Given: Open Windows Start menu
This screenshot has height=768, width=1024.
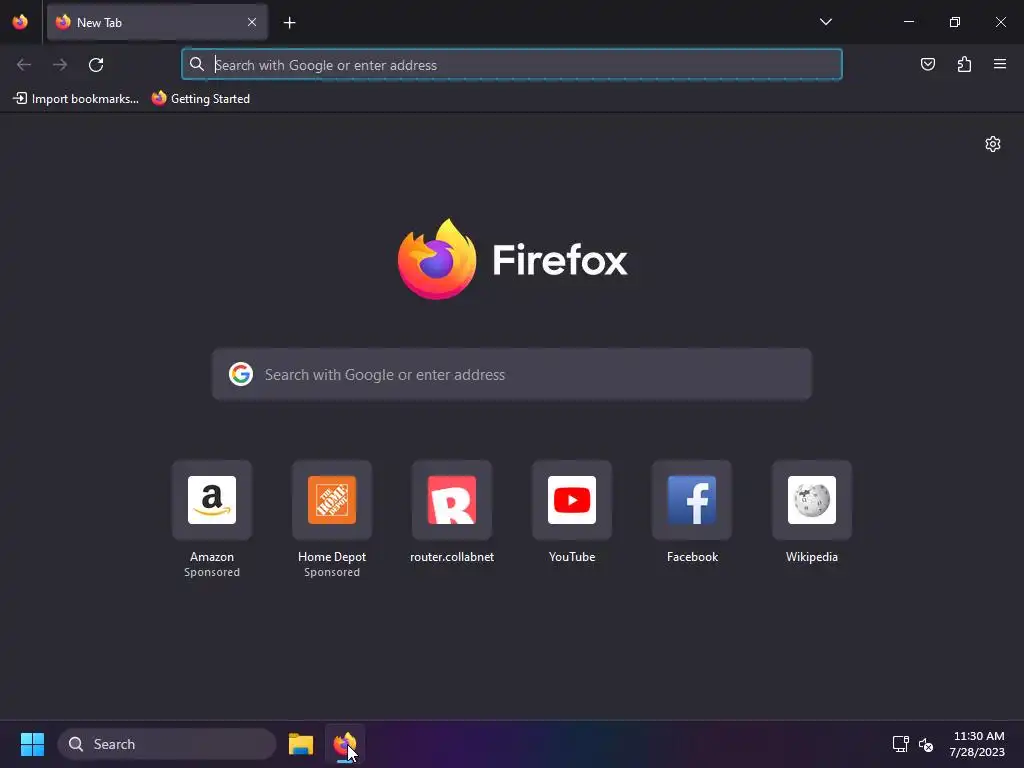Looking at the screenshot, I should pos(32,744).
